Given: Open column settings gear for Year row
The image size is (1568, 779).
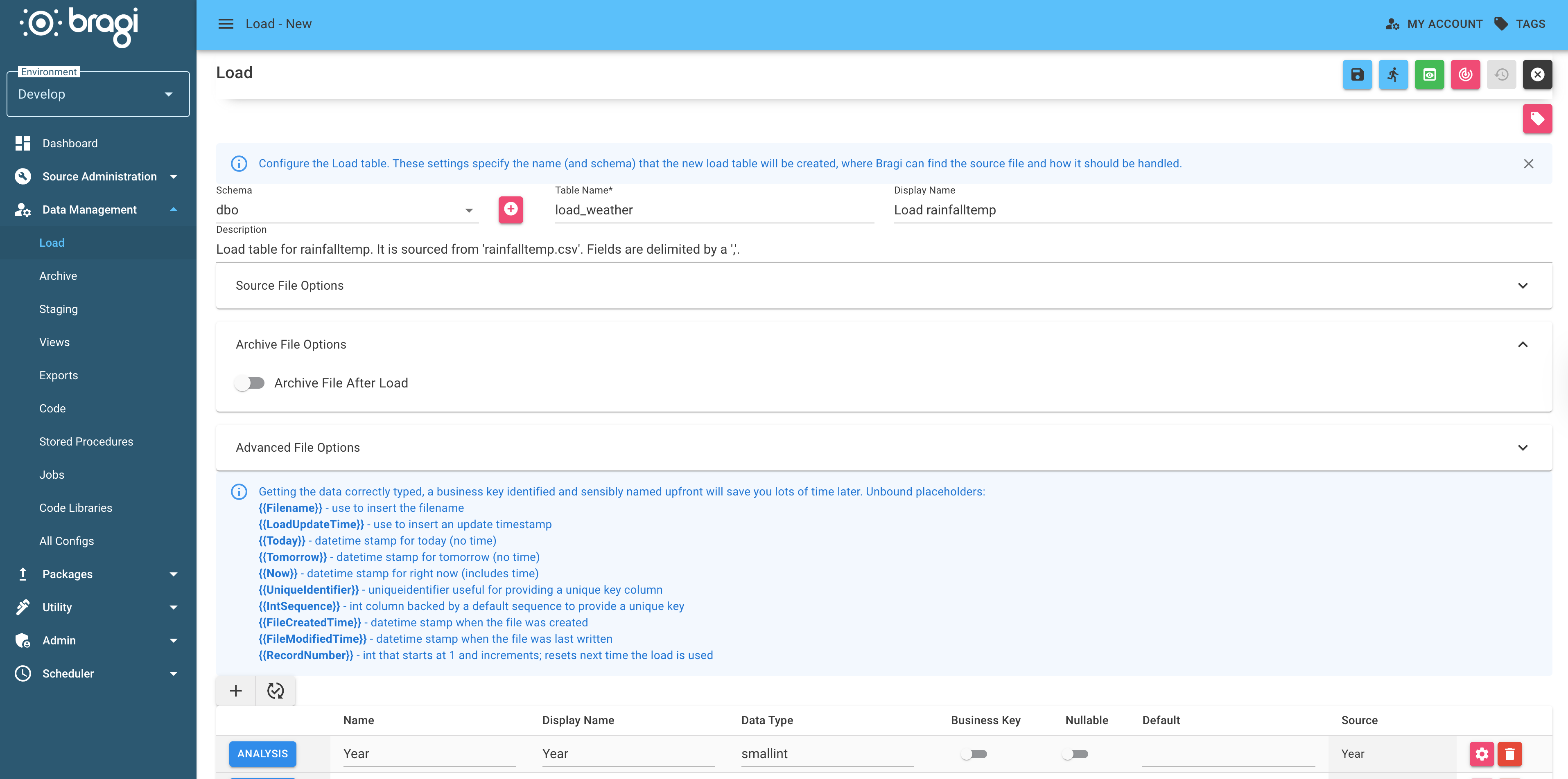Looking at the screenshot, I should click(x=1481, y=754).
